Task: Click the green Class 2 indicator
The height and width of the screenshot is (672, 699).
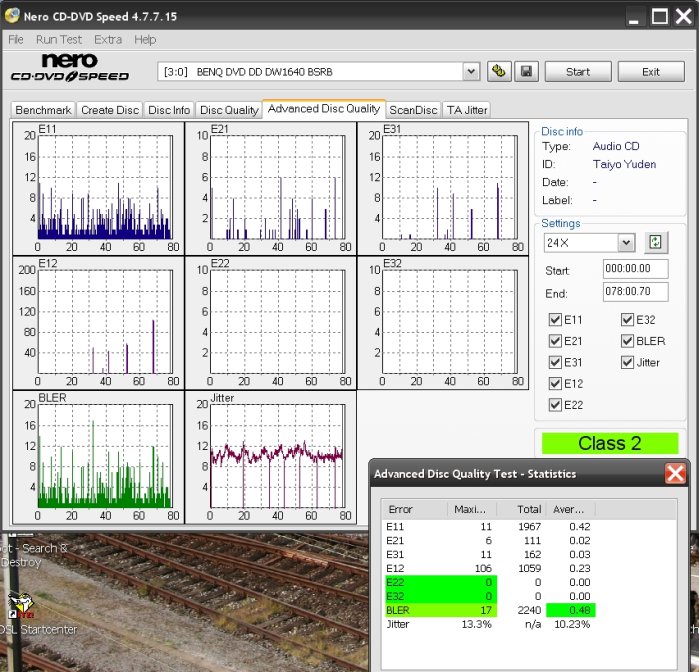Action: [x=610, y=443]
